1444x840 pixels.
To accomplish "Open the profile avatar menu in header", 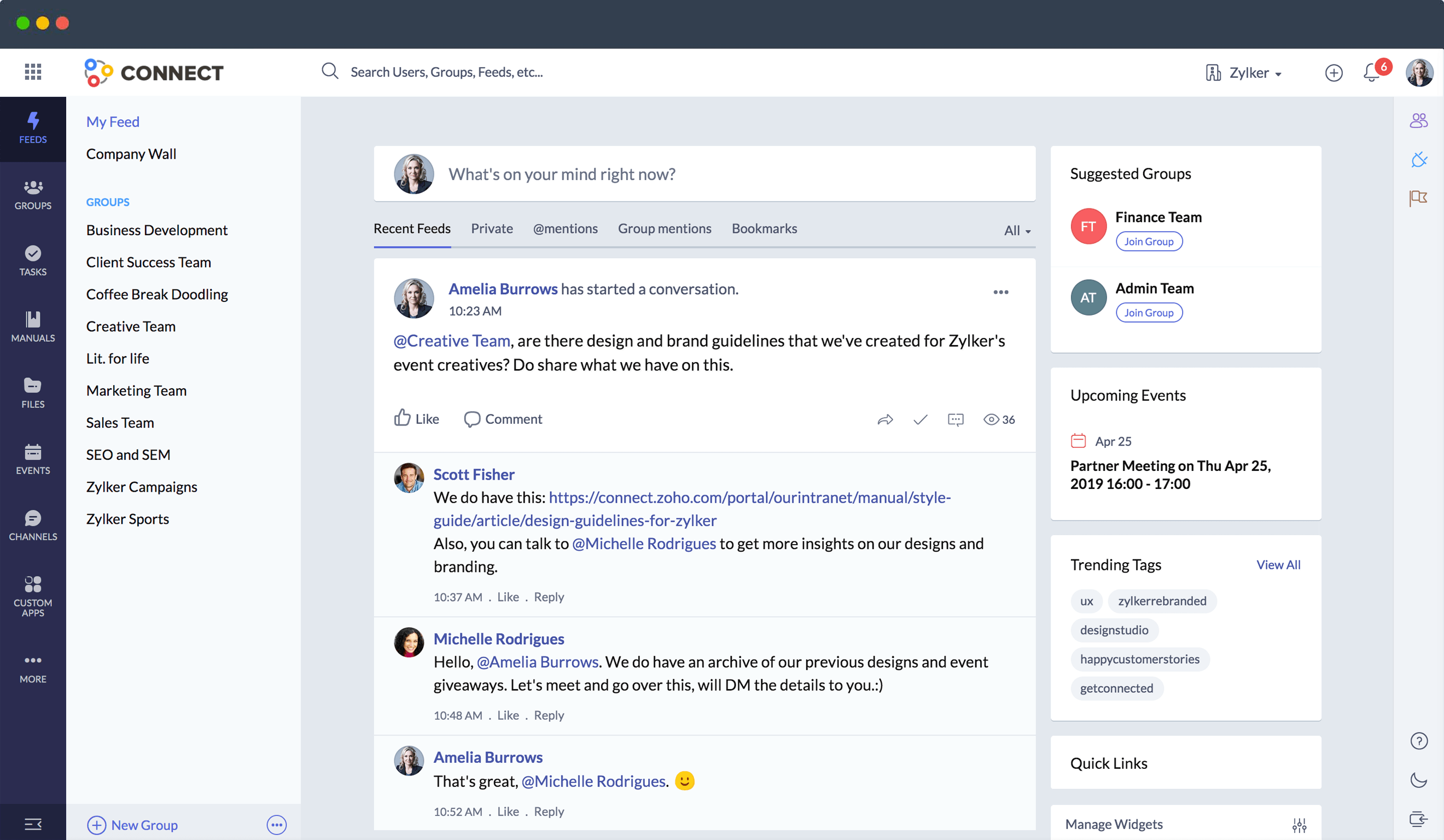I will pyautogui.click(x=1419, y=73).
